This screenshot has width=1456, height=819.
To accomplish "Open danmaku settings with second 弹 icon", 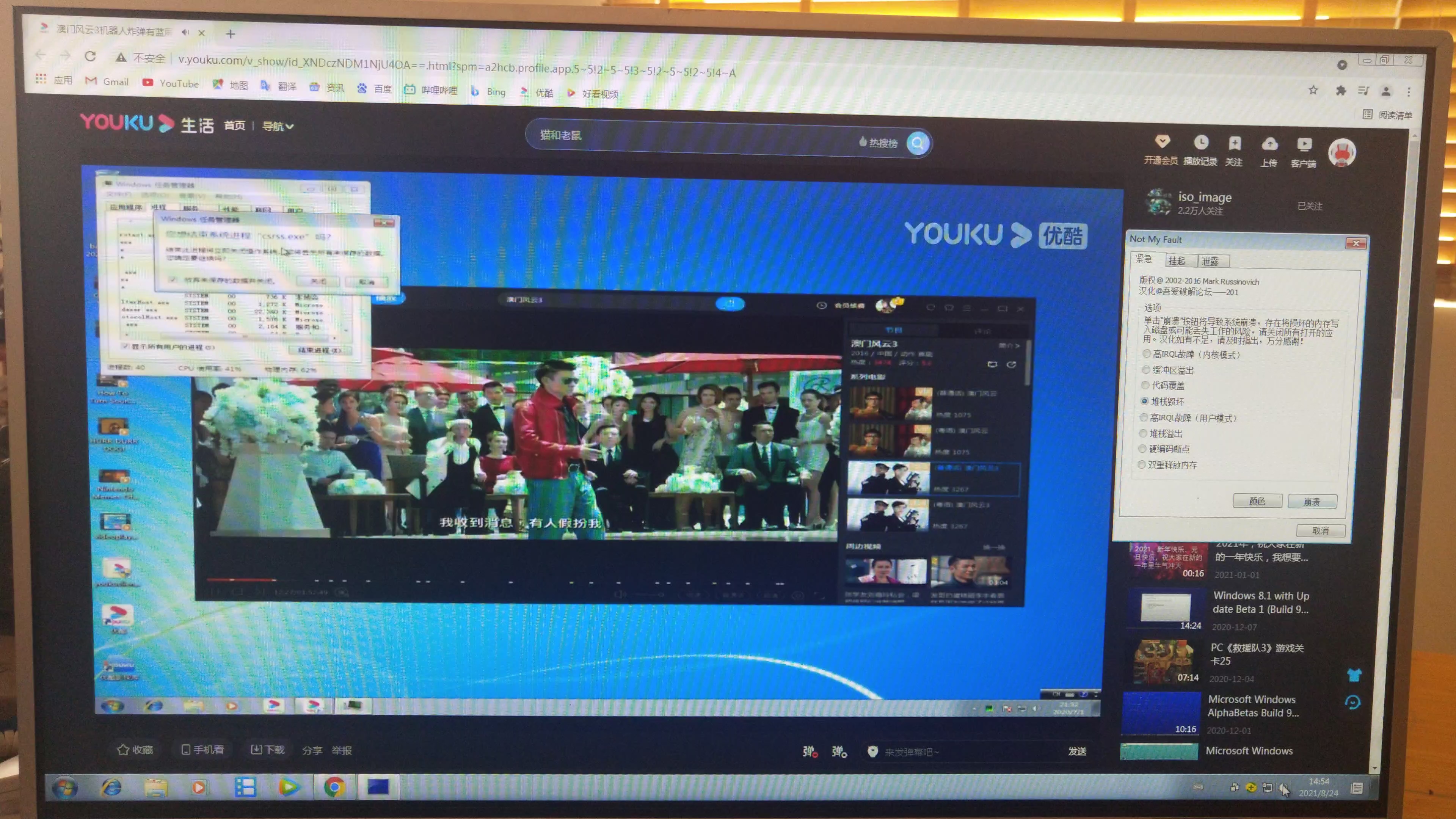I will tap(839, 751).
